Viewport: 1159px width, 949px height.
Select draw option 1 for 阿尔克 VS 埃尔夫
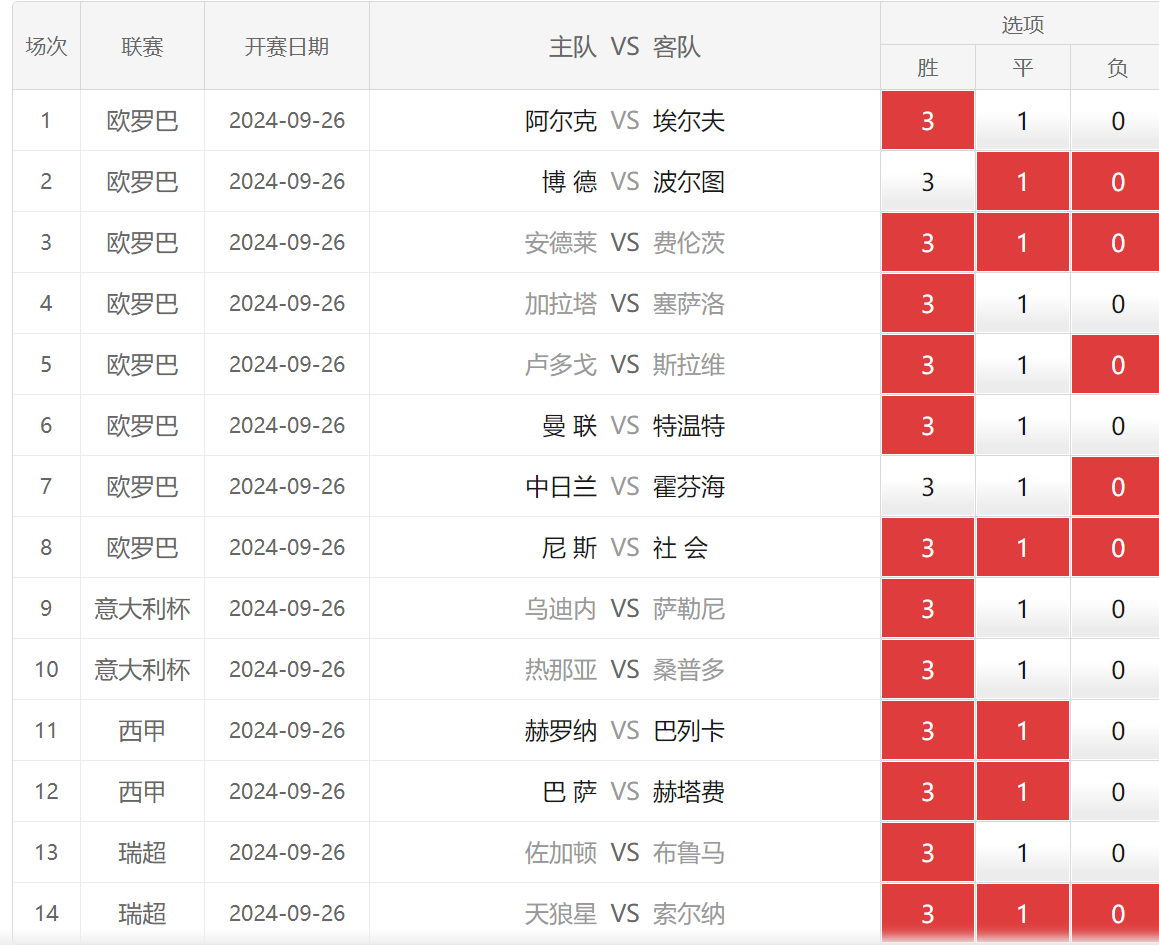[1022, 120]
